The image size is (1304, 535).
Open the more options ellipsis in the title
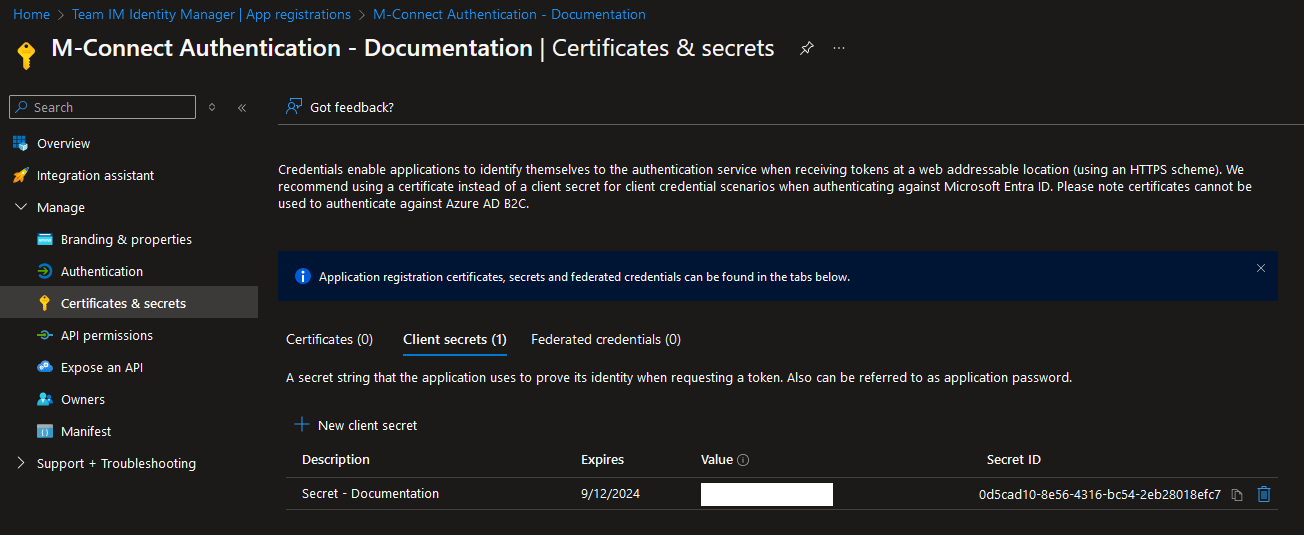tap(839, 48)
